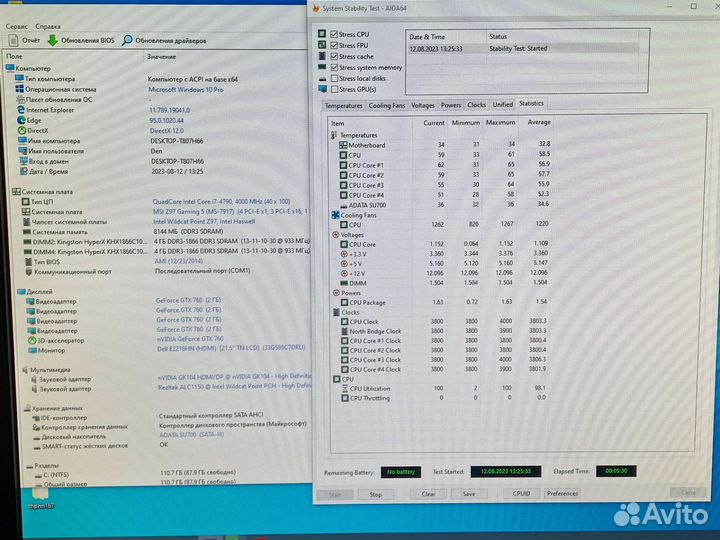Click the Компьютер category icon

pyautogui.click(x=10, y=68)
